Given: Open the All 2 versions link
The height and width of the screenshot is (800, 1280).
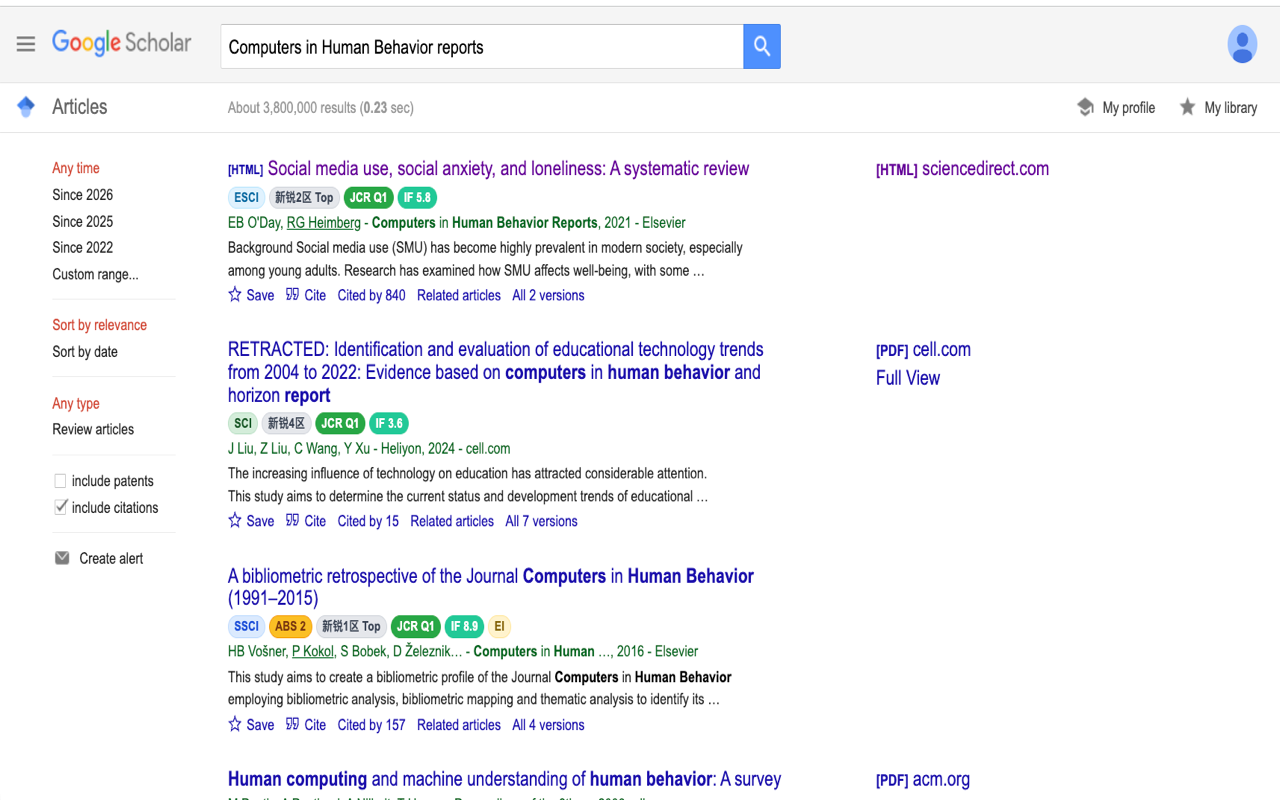Looking at the screenshot, I should (548, 295).
